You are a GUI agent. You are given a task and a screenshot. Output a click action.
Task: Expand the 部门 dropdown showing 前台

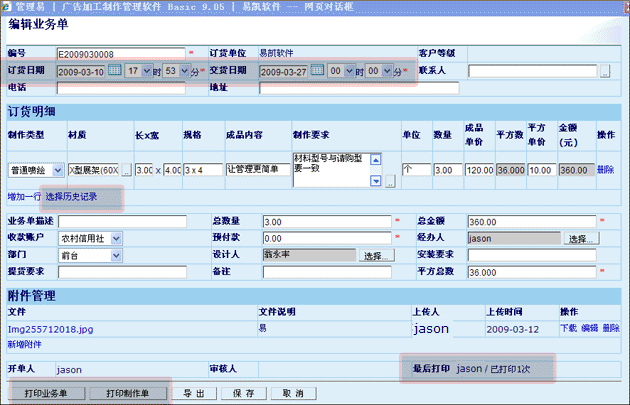117,256
